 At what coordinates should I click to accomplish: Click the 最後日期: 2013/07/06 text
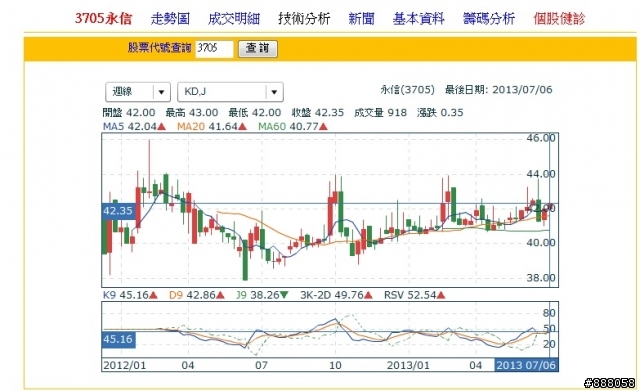click(x=498, y=90)
